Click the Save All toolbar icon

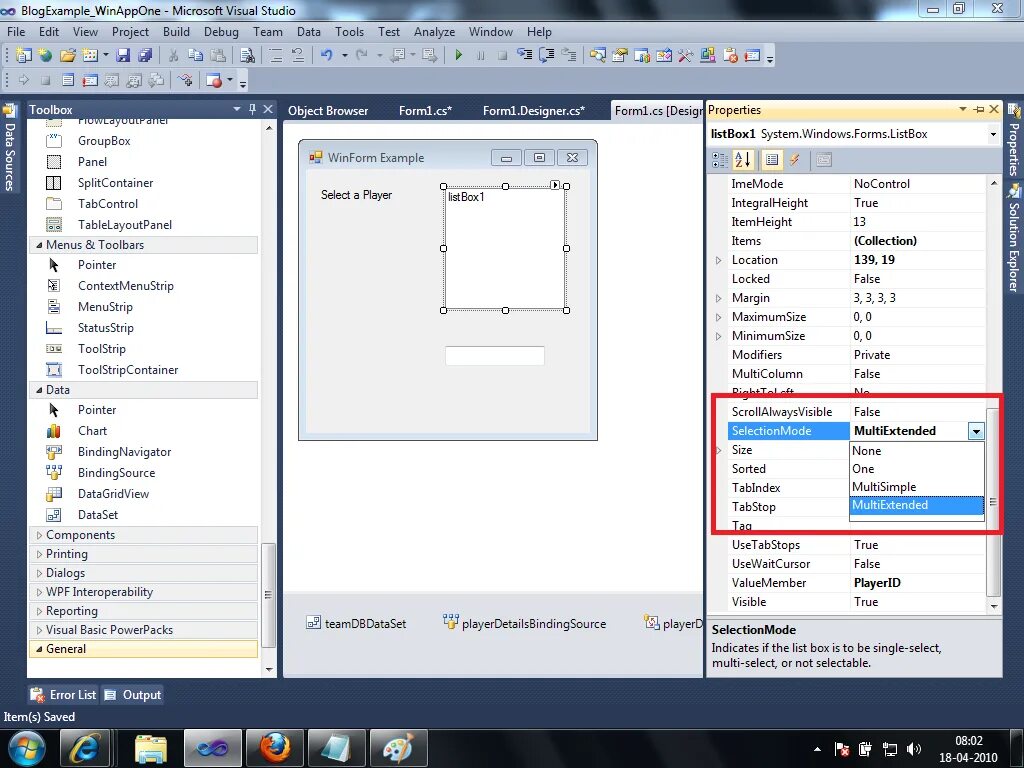tap(145, 56)
